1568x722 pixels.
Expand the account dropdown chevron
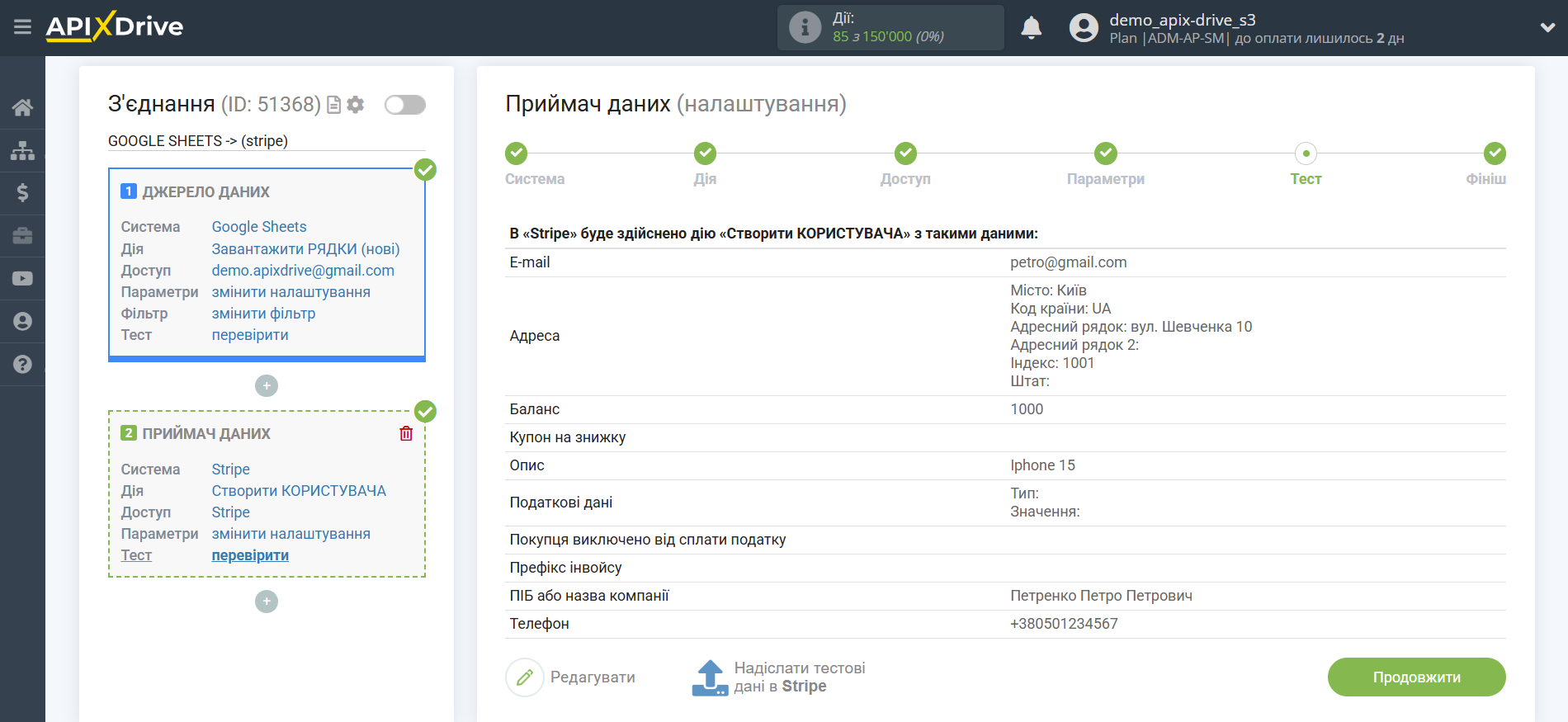(1547, 28)
